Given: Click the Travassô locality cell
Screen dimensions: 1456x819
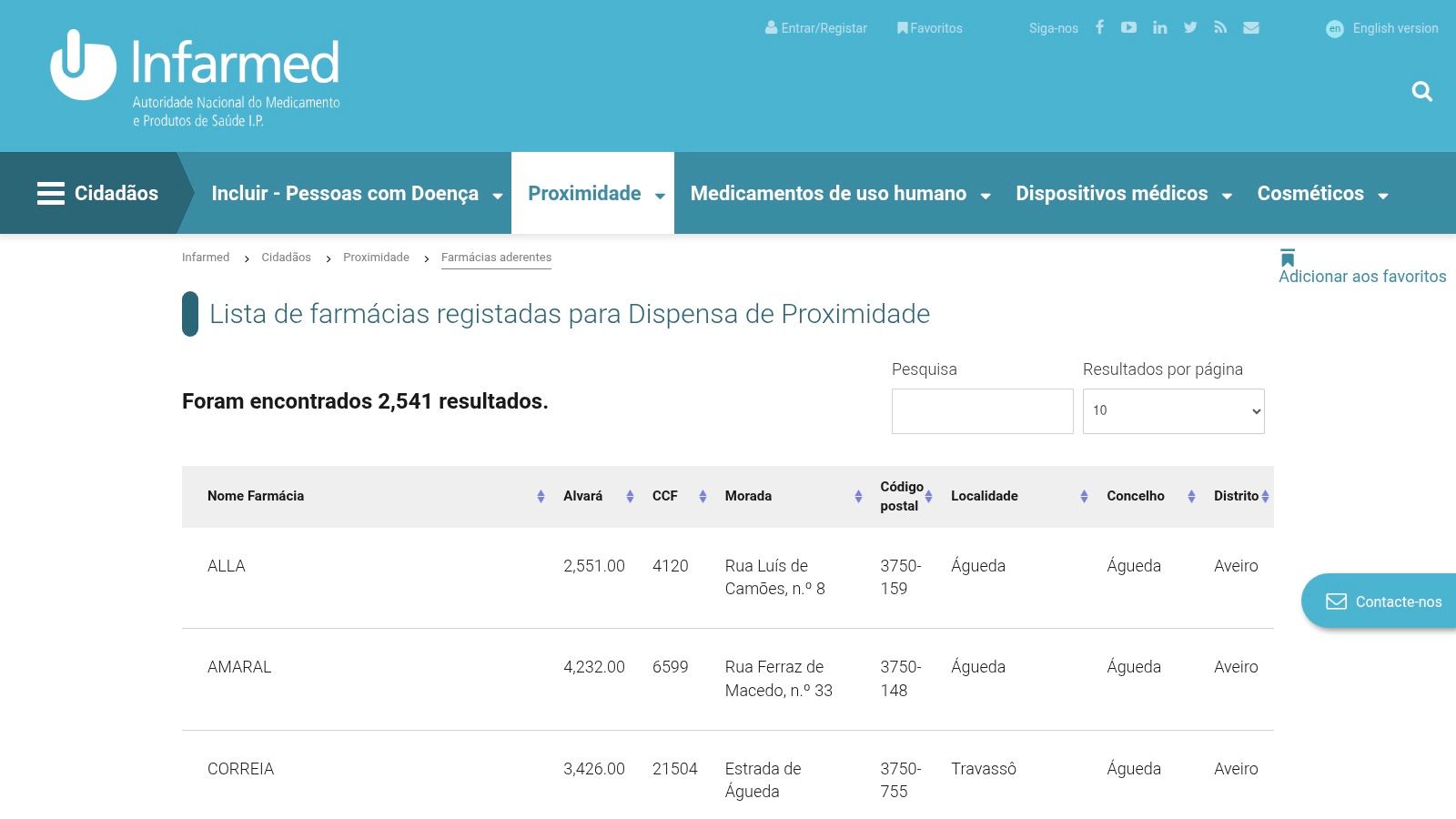Looking at the screenshot, I should tap(984, 769).
